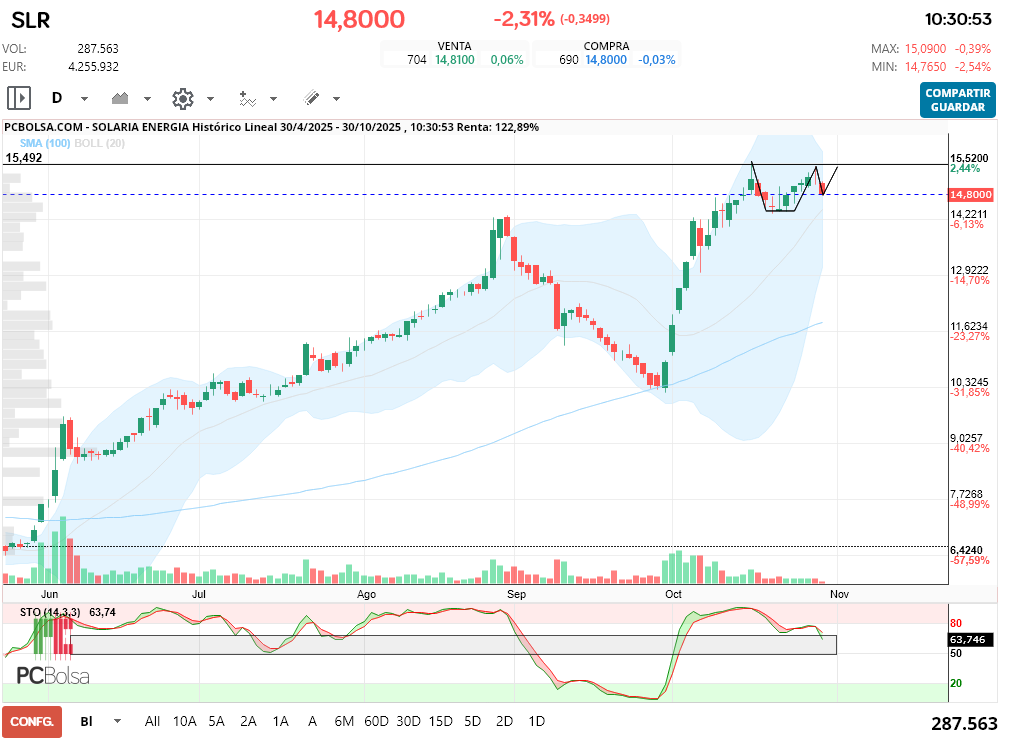
Task: Toggle the side panel play icon
Action: click(x=19, y=98)
